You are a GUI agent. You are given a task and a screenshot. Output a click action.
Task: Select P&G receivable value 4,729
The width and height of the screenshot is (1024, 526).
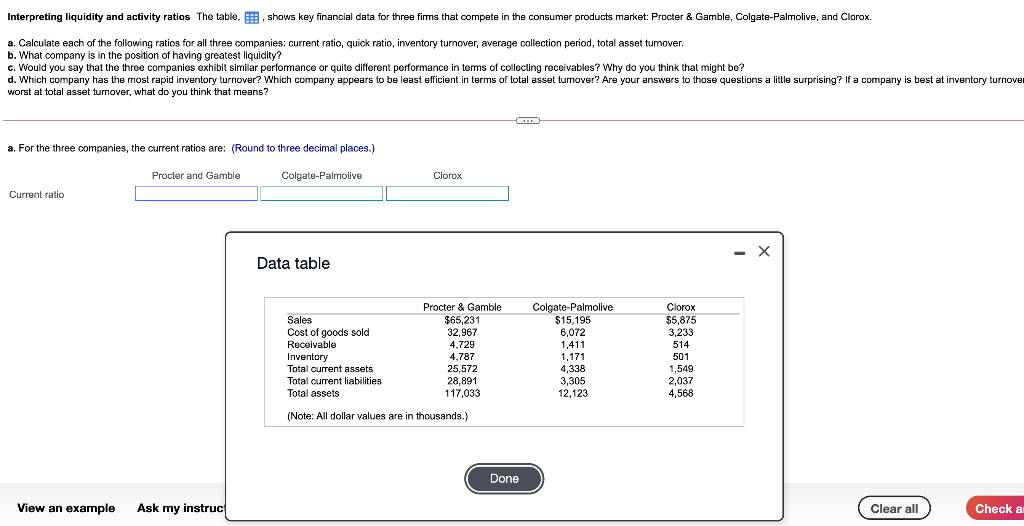pyautogui.click(x=462, y=344)
